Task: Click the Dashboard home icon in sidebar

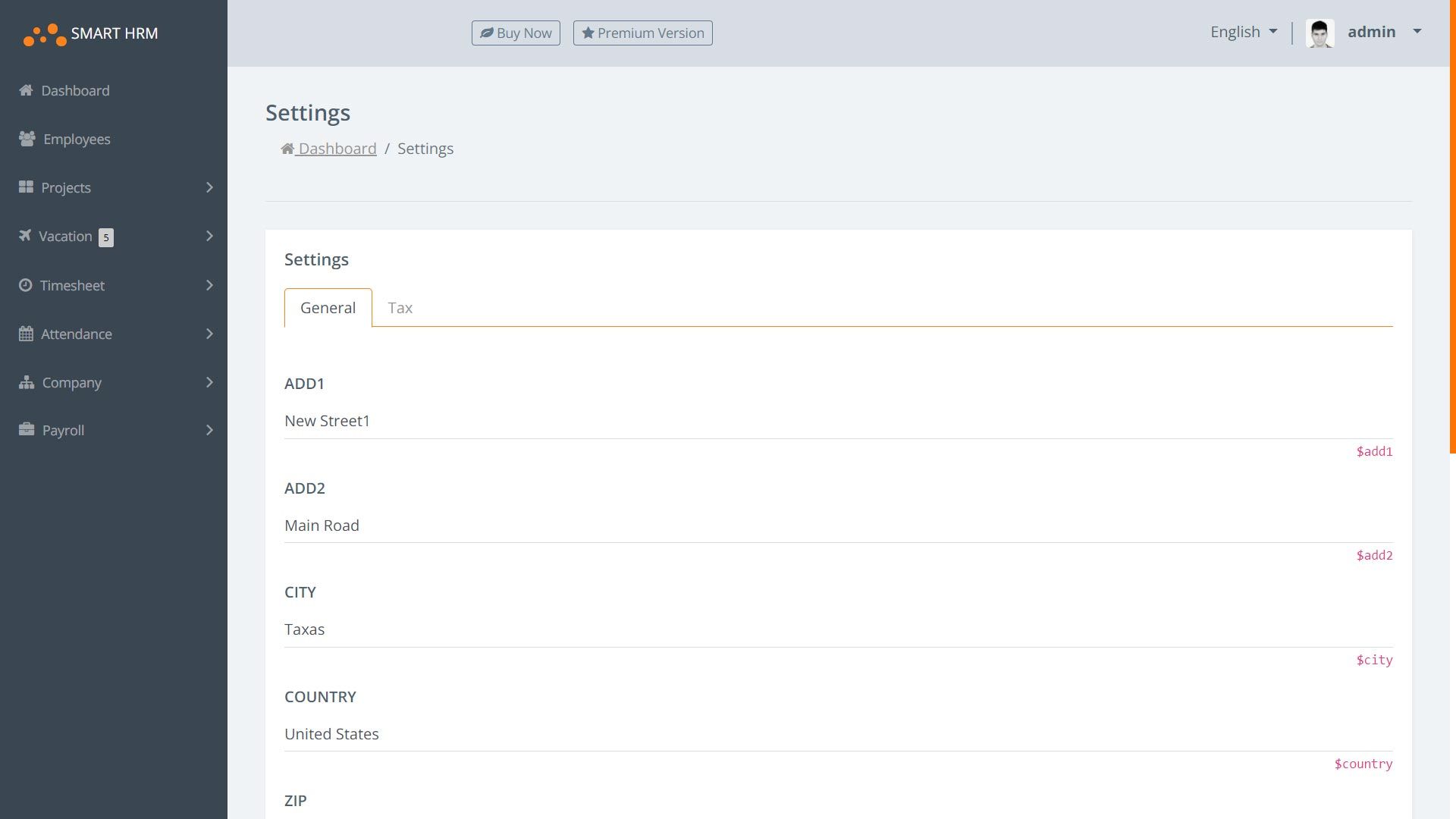Action: [x=26, y=90]
